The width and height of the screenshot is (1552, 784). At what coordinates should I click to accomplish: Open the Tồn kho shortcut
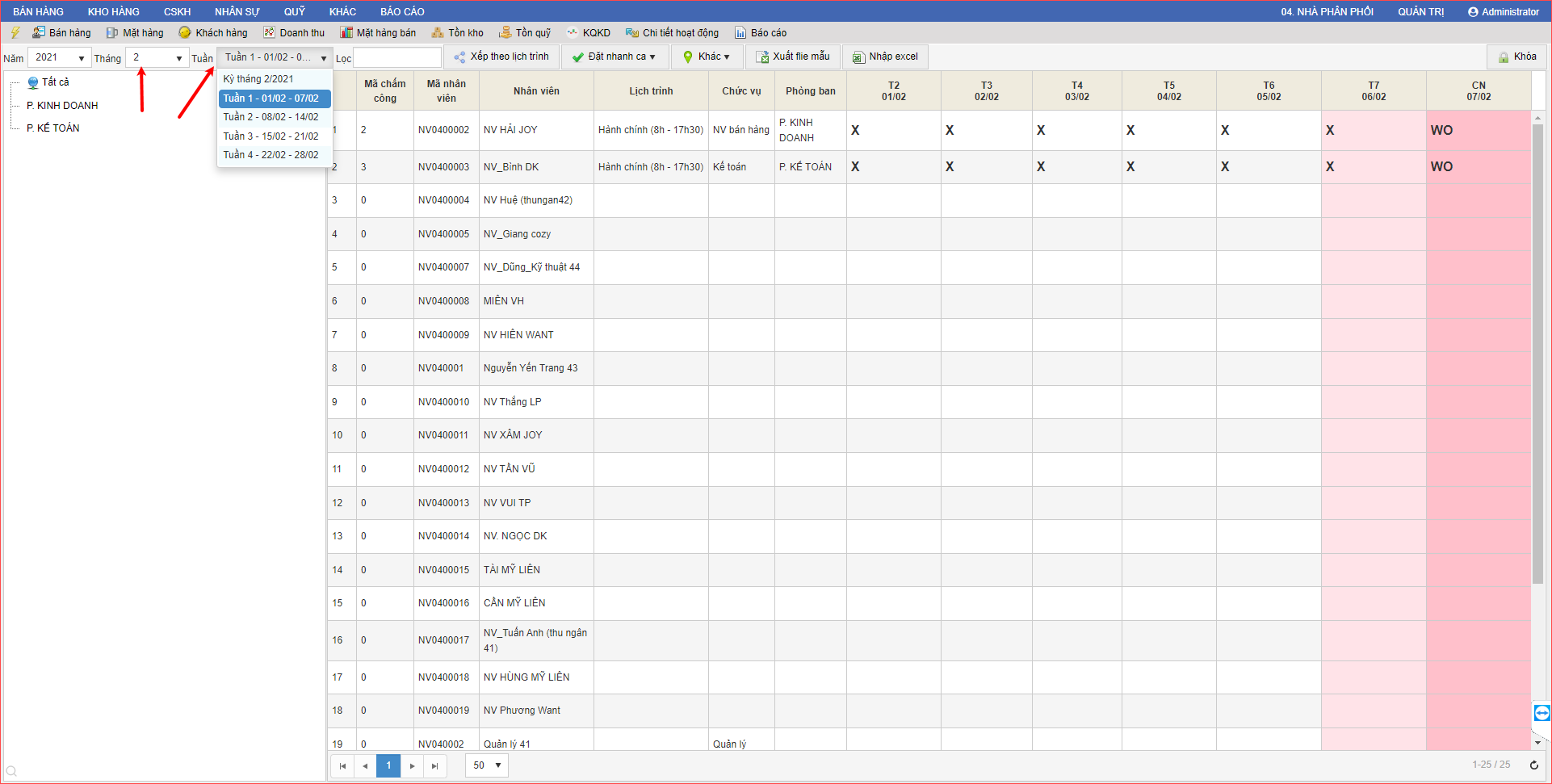pyautogui.click(x=457, y=33)
